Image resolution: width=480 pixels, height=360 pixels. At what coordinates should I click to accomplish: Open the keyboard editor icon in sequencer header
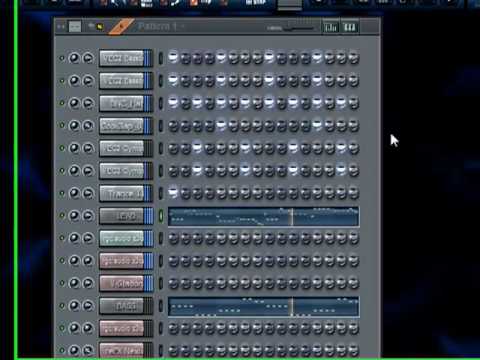click(349, 27)
